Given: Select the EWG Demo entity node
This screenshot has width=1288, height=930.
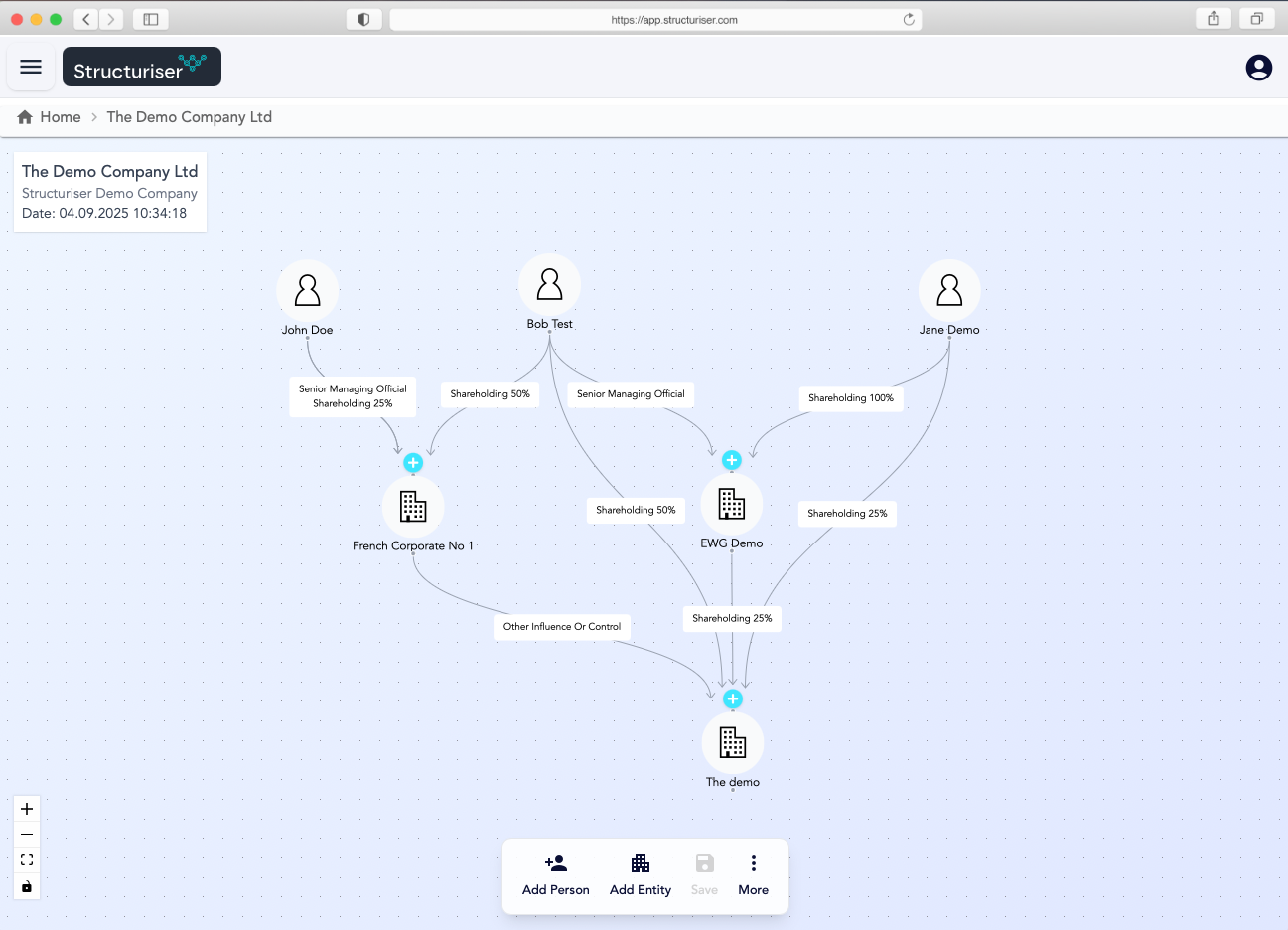Looking at the screenshot, I should coord(732,504).
